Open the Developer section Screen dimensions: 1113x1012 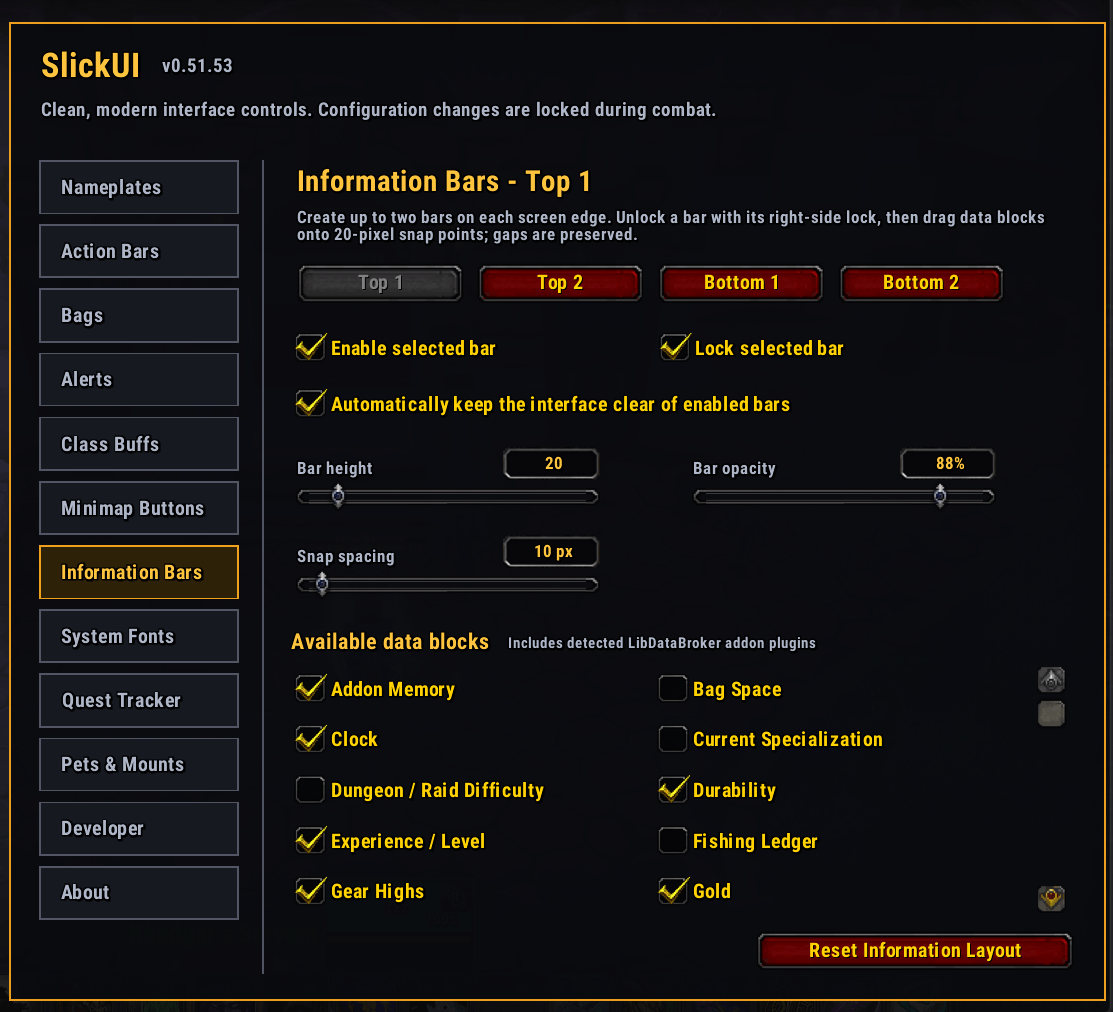tap(139, 828)
